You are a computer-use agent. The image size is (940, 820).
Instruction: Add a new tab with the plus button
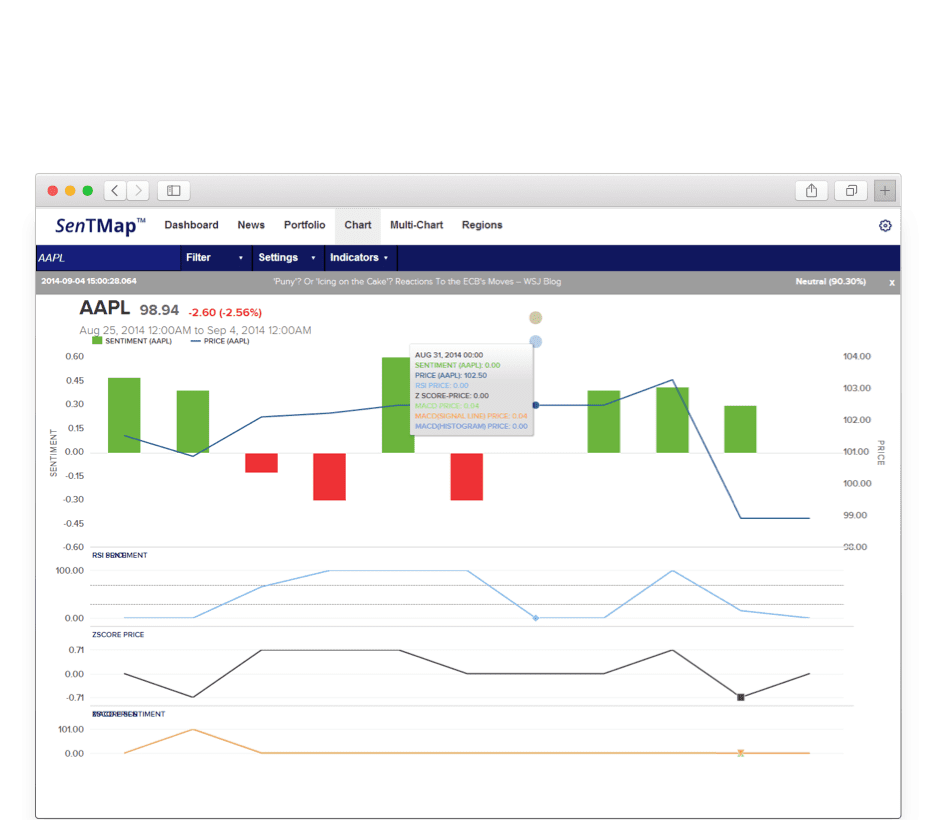tap(885, 191)
